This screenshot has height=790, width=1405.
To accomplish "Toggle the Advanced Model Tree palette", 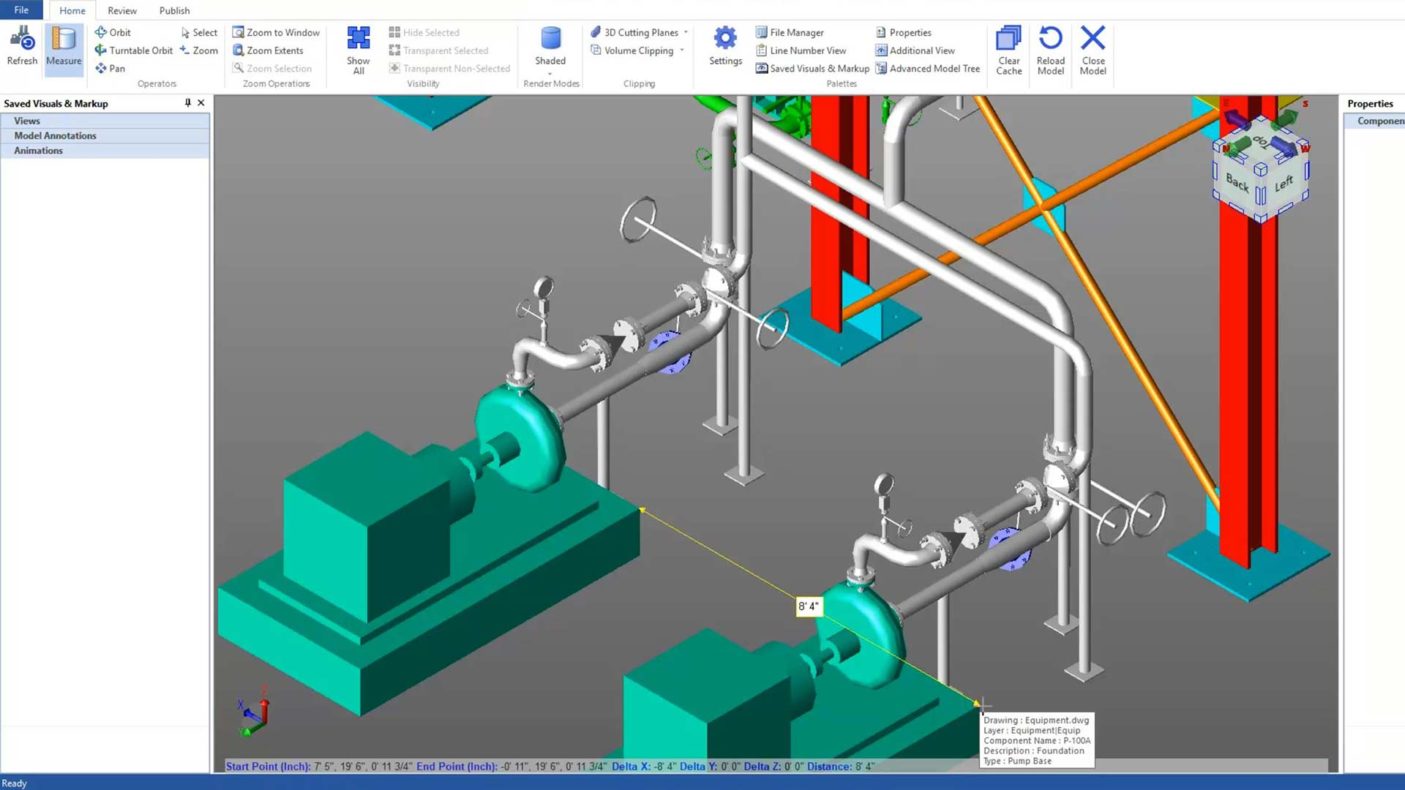I will 927,69.
